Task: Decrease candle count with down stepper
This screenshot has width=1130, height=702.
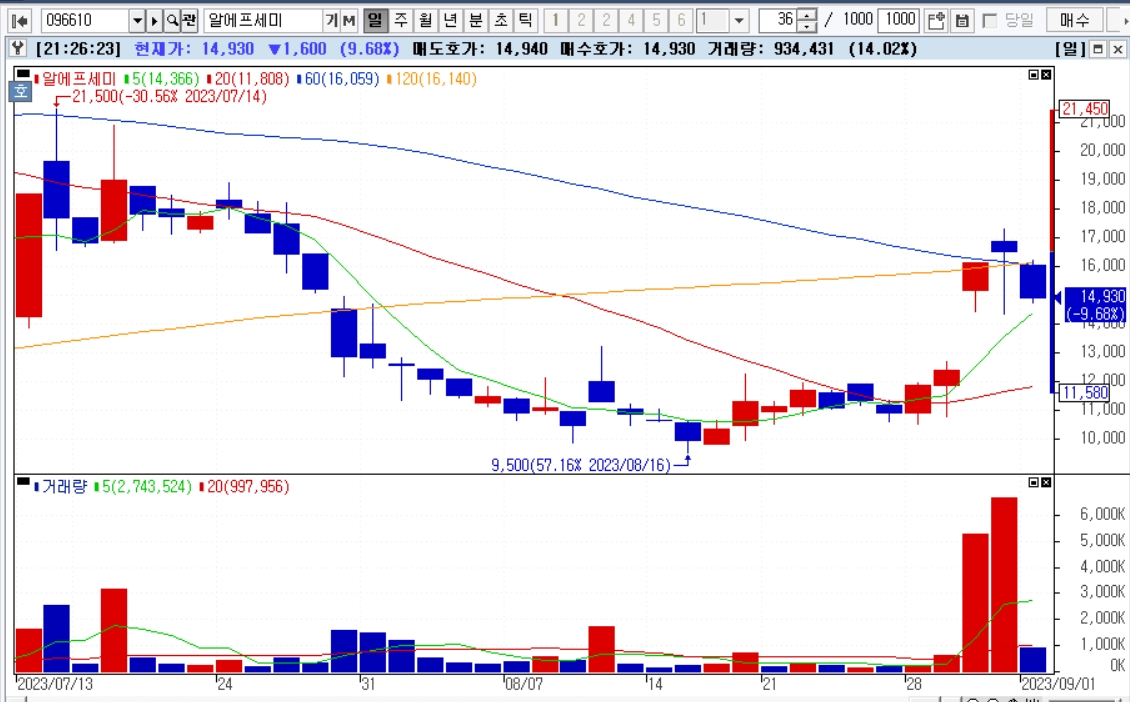Action: pyautogui.click(x=807, y=27)
